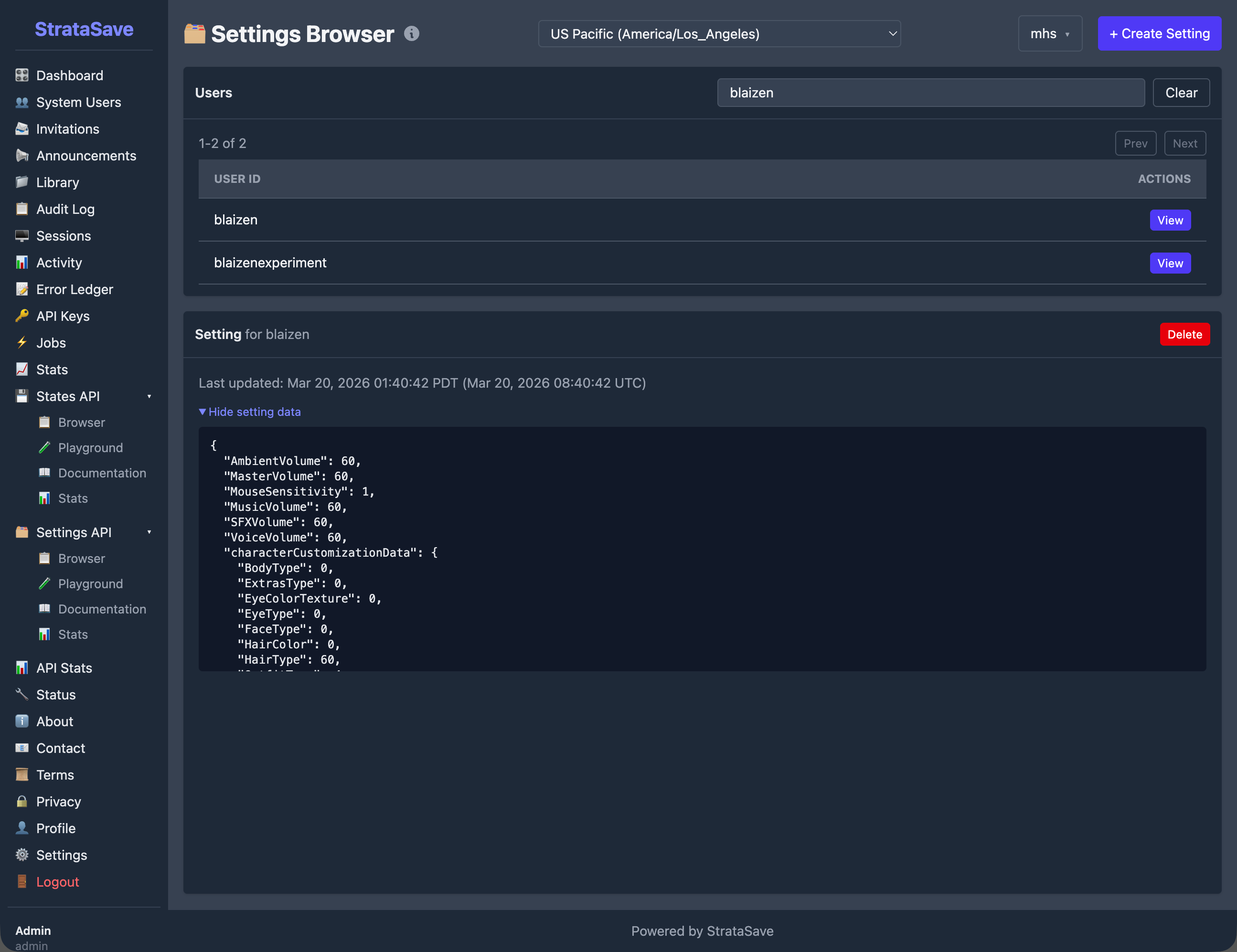Open the Announcements section
1237x952 pixels.
[85, 156]
